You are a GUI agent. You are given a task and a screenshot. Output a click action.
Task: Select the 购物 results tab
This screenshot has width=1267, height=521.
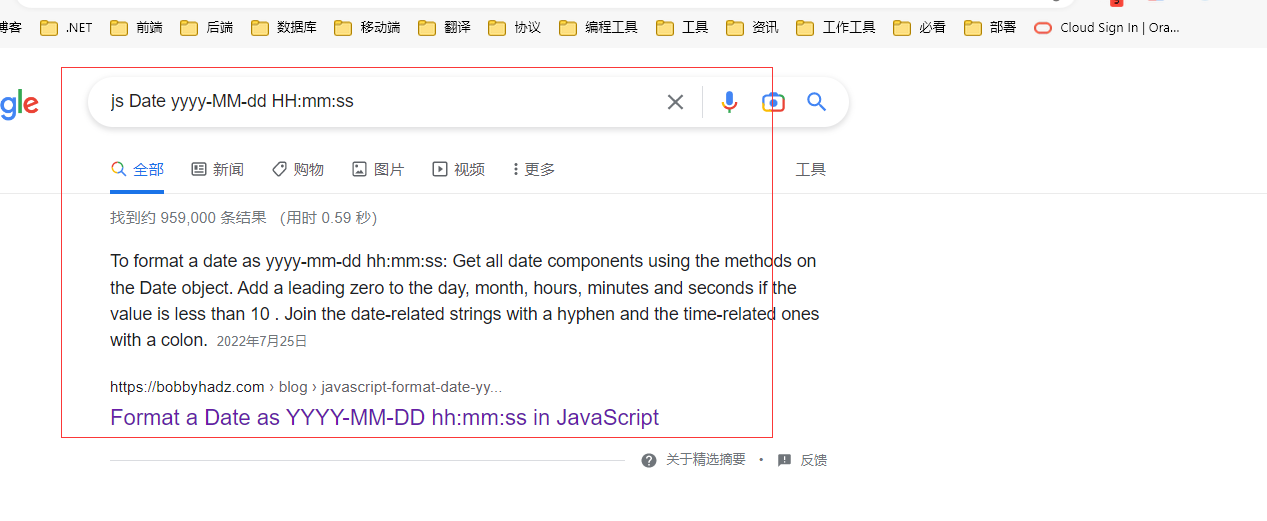pos(298,170)
